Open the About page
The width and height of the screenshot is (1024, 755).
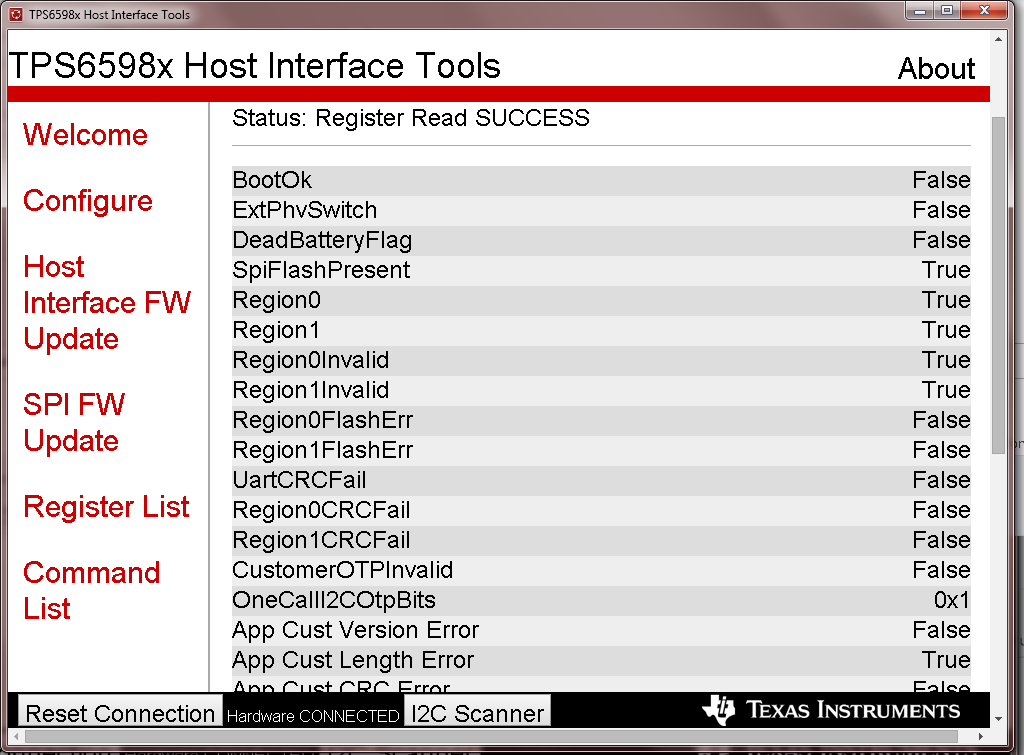click(x=936, y=69)
